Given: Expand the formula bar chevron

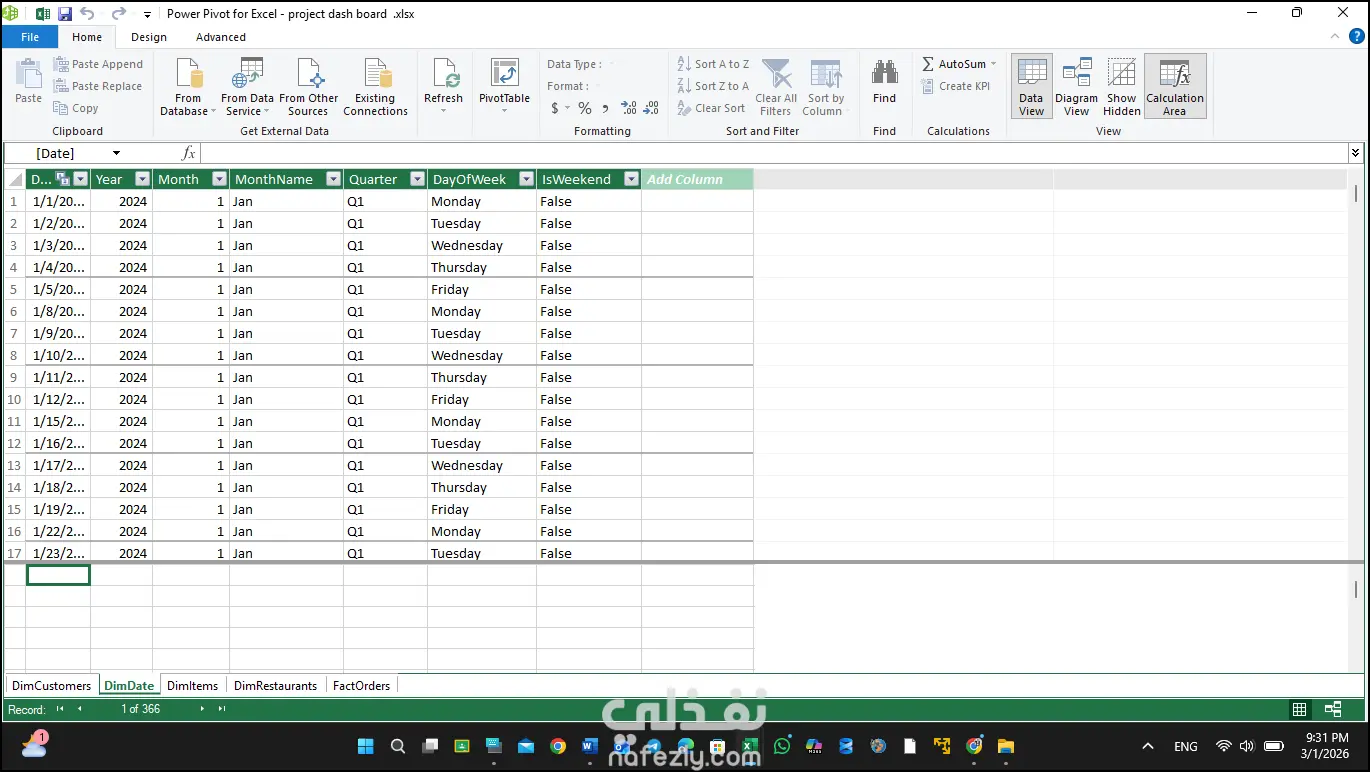Looking at the screenshot, I should point(1355,153).
